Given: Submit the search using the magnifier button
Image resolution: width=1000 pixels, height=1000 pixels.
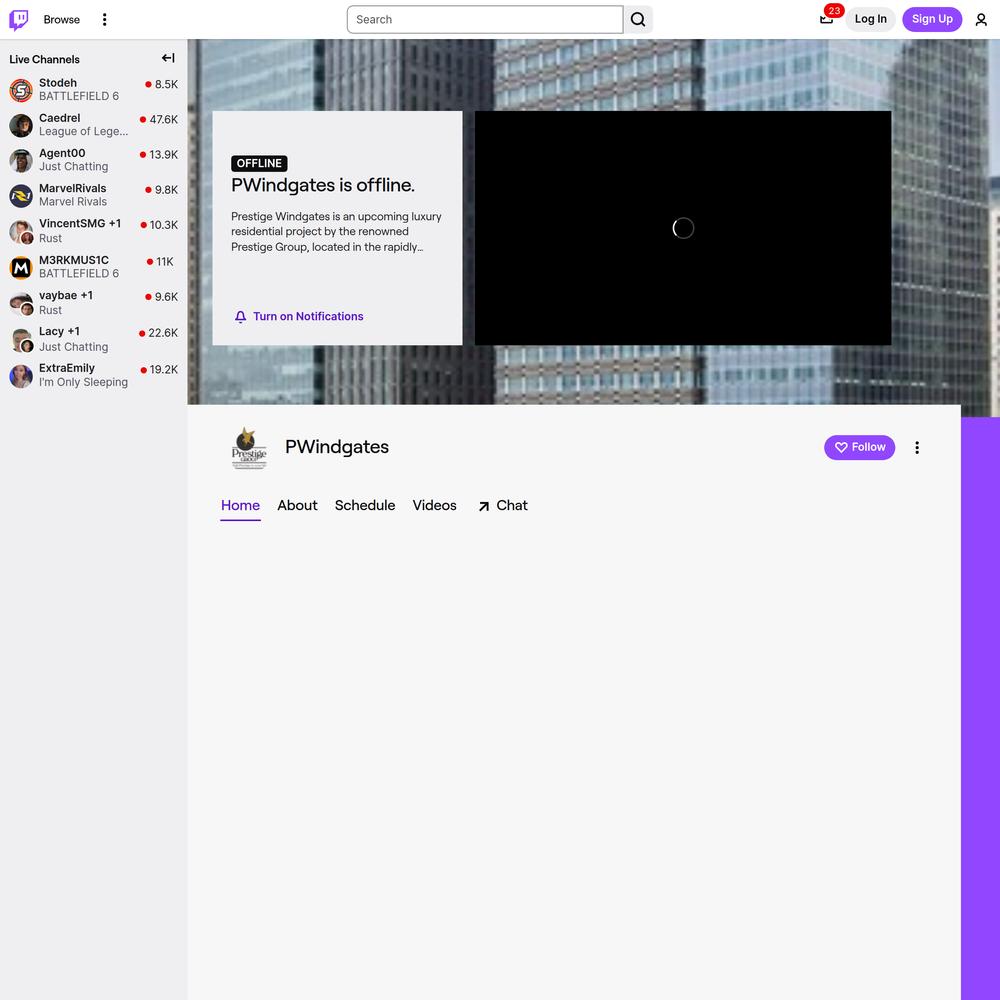Looking at the screenshot, I should (x=638, y=20).
